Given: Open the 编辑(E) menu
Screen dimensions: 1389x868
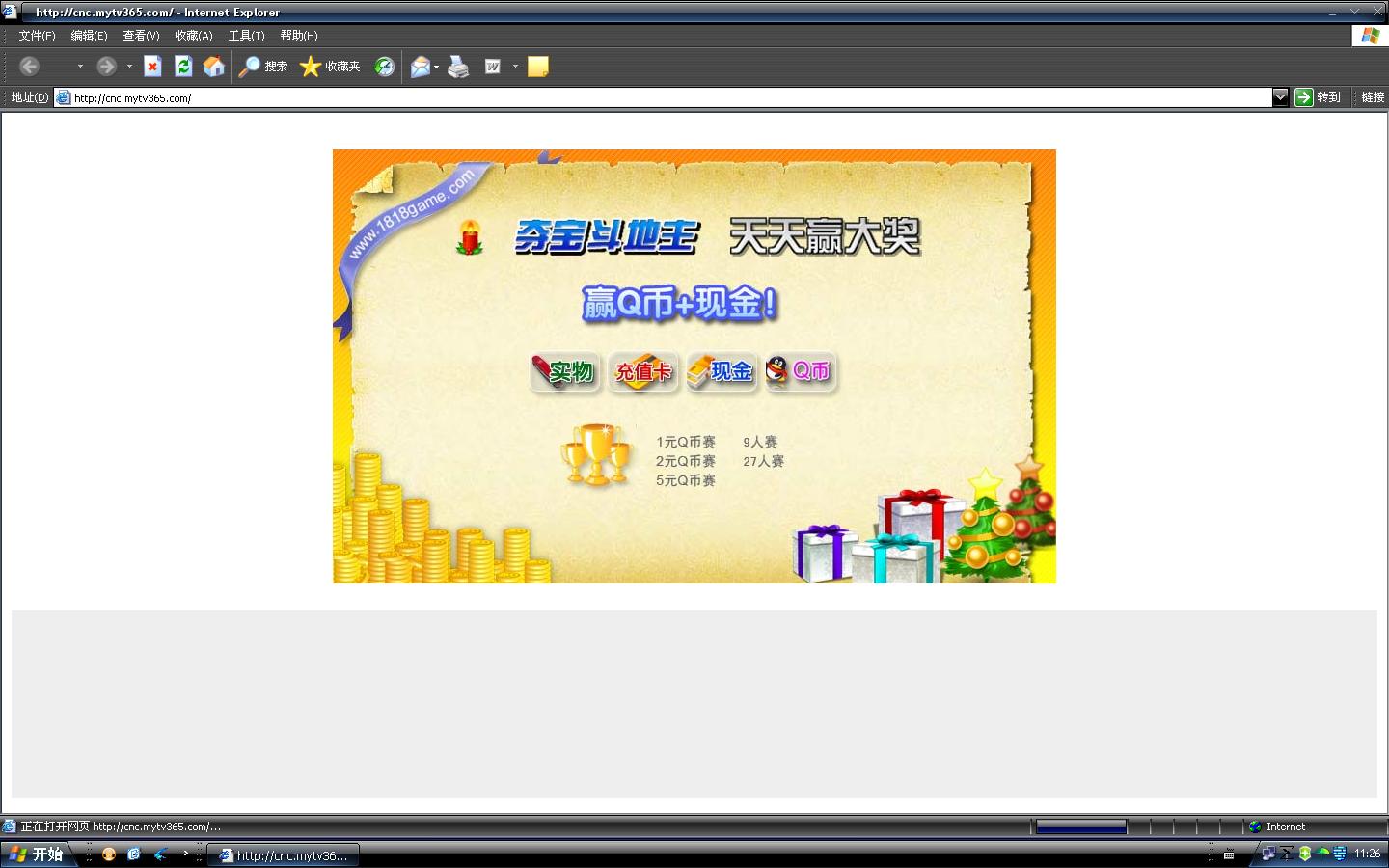Looking at the screenshot, I should pos(89,36).
